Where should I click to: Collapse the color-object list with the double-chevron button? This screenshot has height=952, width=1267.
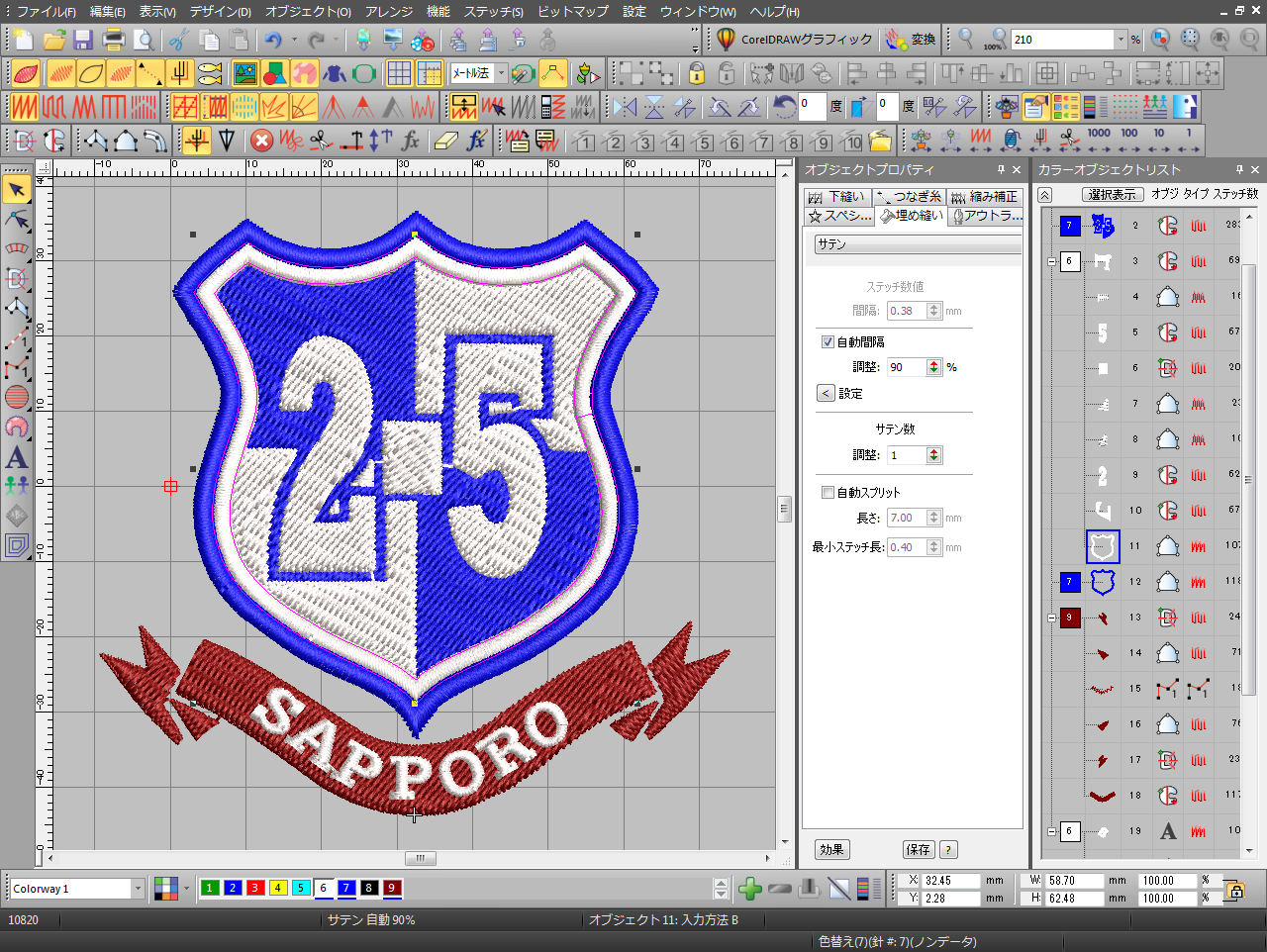click(x=1045, y=195)
